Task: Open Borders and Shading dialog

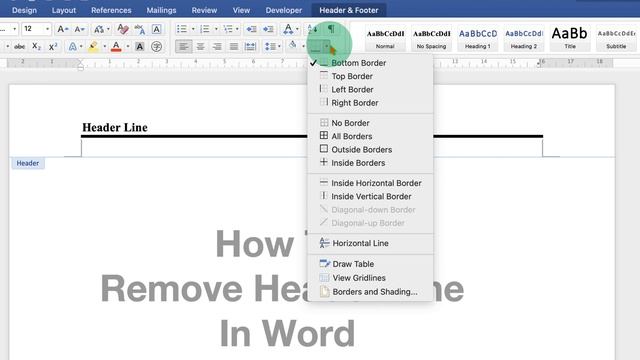Action: pos(370,292)
